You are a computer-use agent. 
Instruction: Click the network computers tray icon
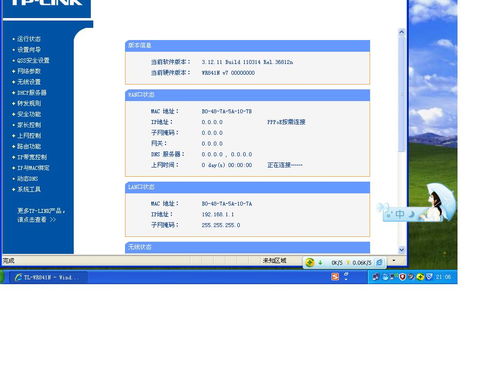[x=393, y=277]
